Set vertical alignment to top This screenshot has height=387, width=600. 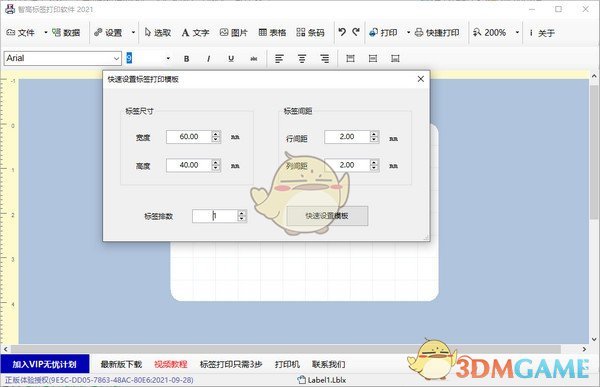click(x=350, y=59)
